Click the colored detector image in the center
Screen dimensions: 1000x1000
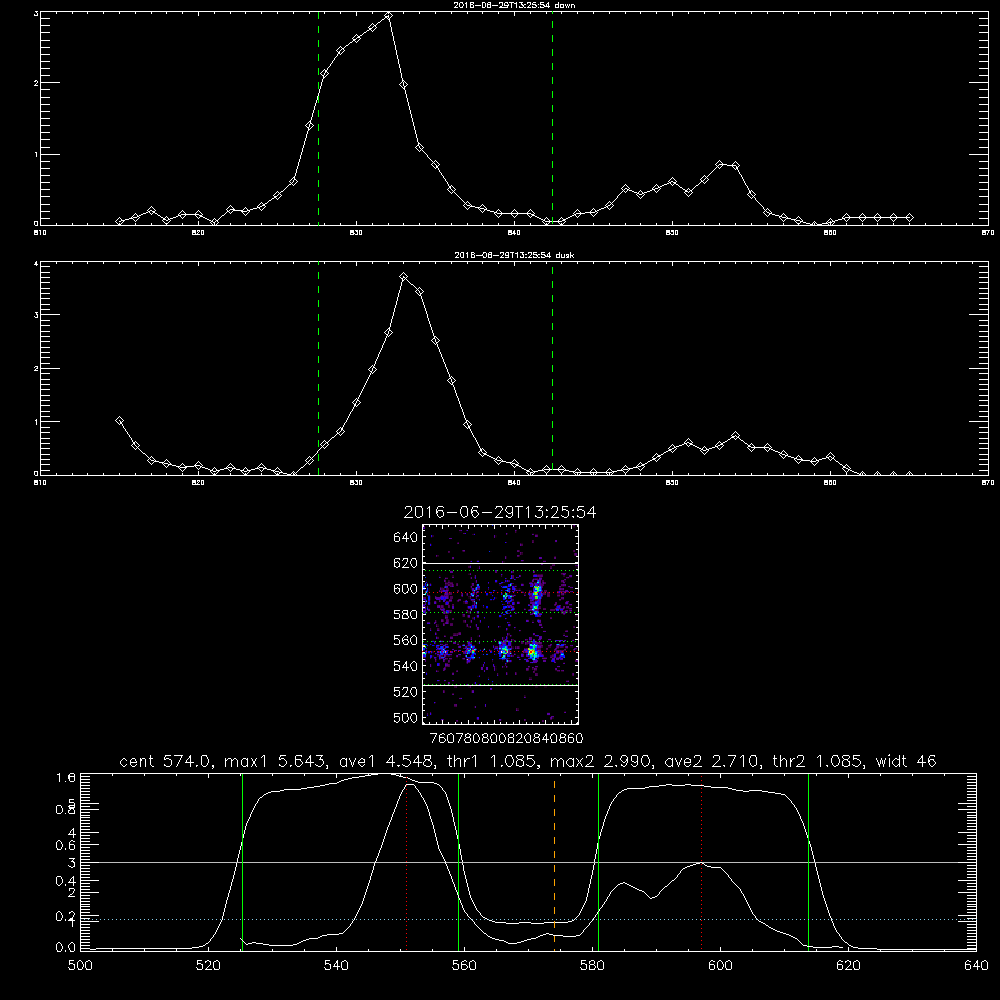[x=500, y=624]
